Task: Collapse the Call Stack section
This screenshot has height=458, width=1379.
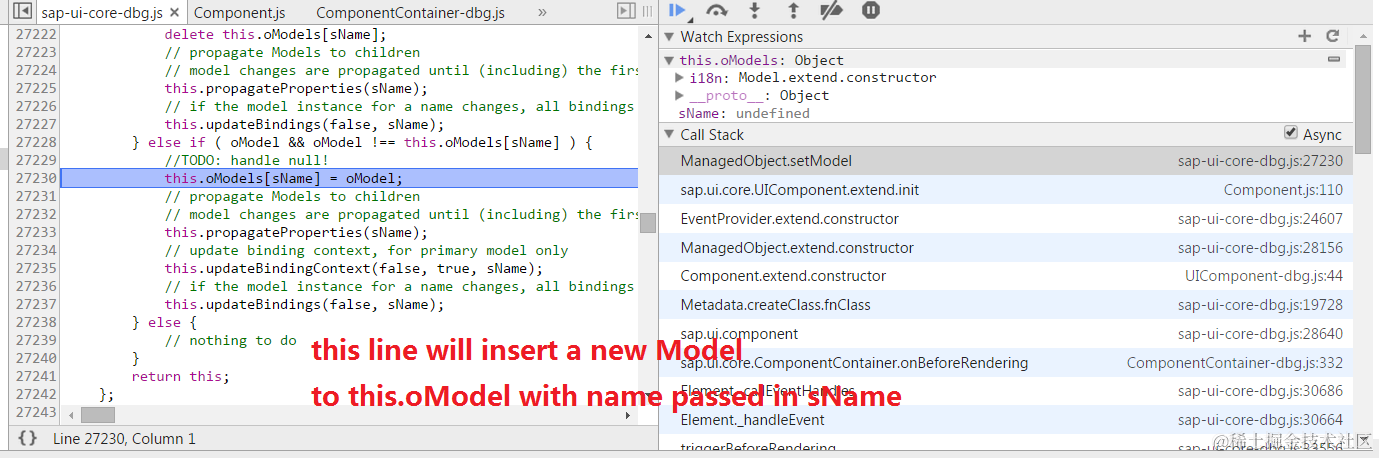Action: click(669, 135)
